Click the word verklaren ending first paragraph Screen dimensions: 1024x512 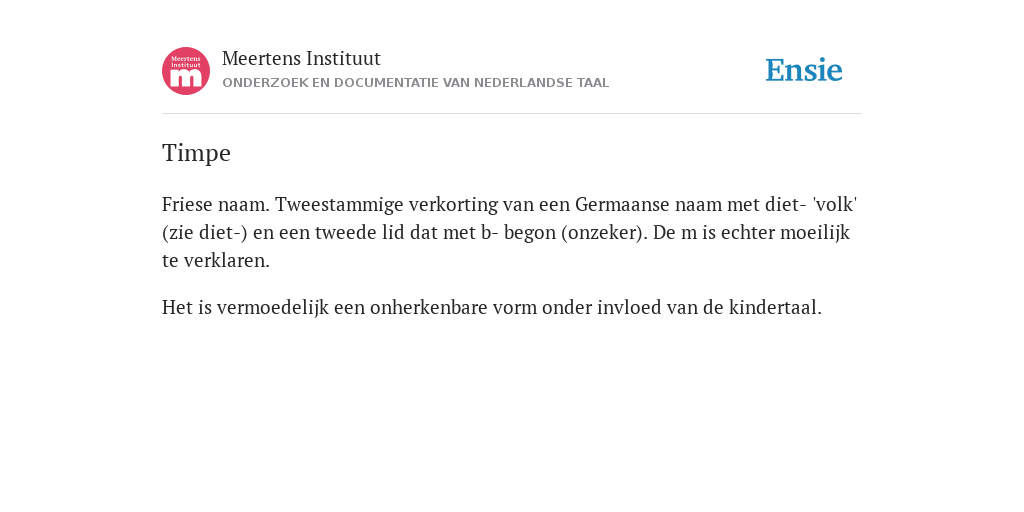tap(226, 261)
